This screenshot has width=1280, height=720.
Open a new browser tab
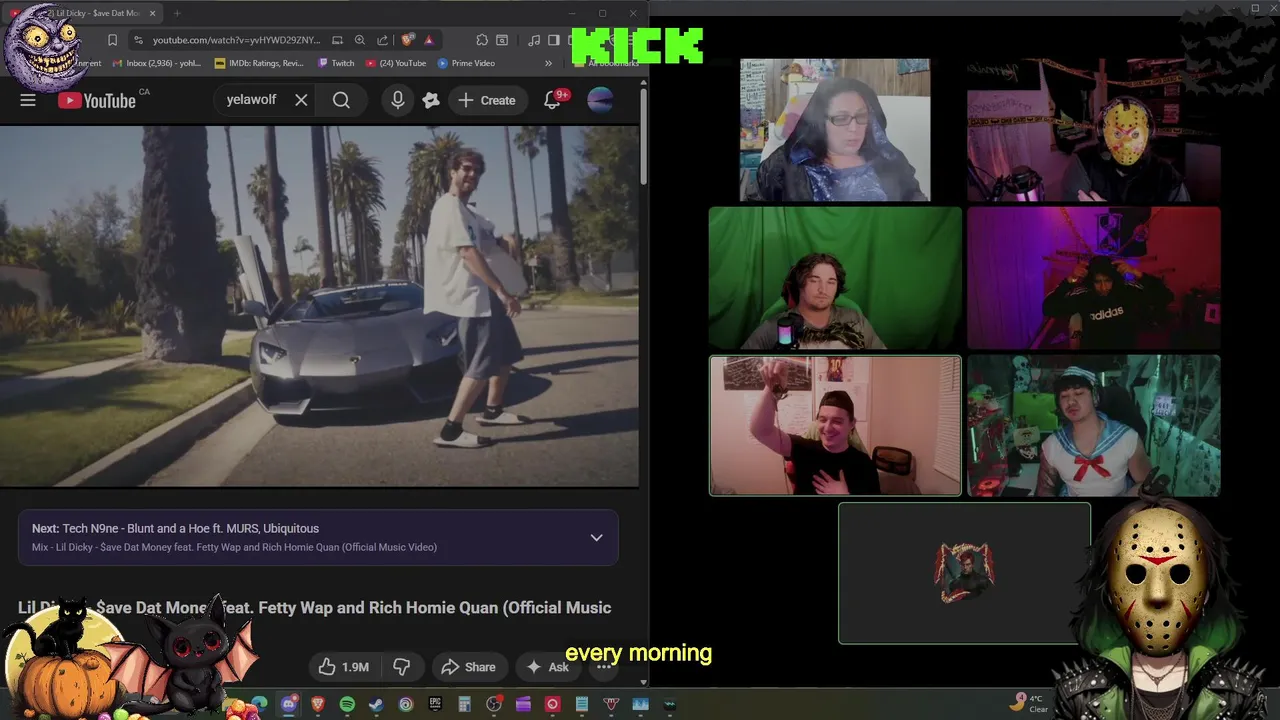pyautogui.click(x=177, y=13)
